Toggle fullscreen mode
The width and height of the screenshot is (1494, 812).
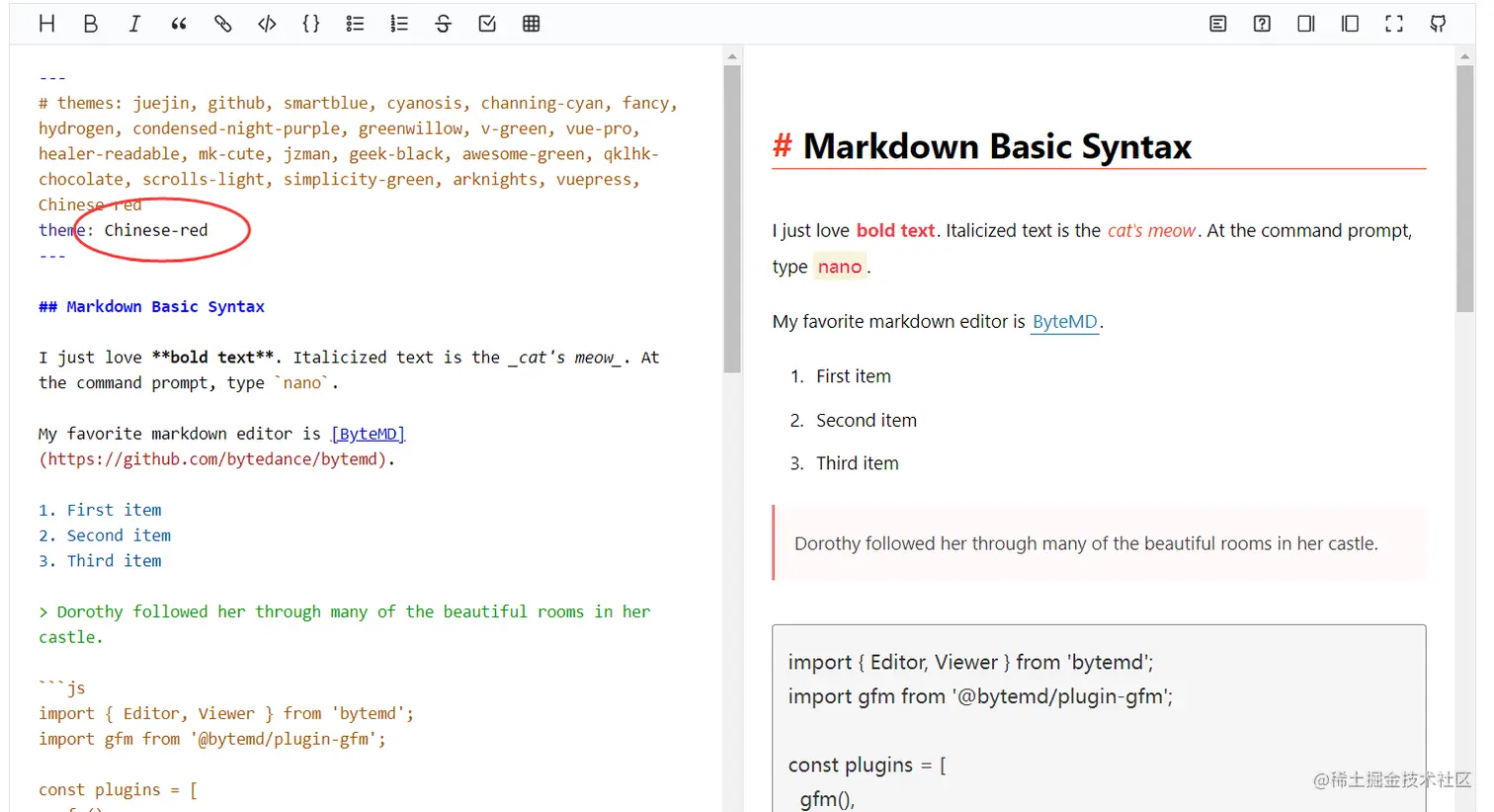pyautogui.click(x=1394, y=24)
